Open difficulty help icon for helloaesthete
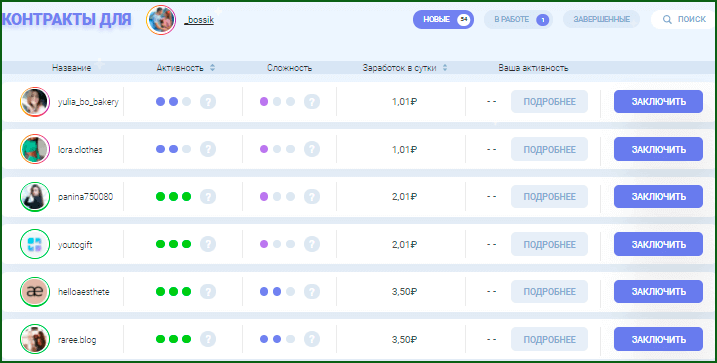This screenshot has width=717, height=363. 312,292
